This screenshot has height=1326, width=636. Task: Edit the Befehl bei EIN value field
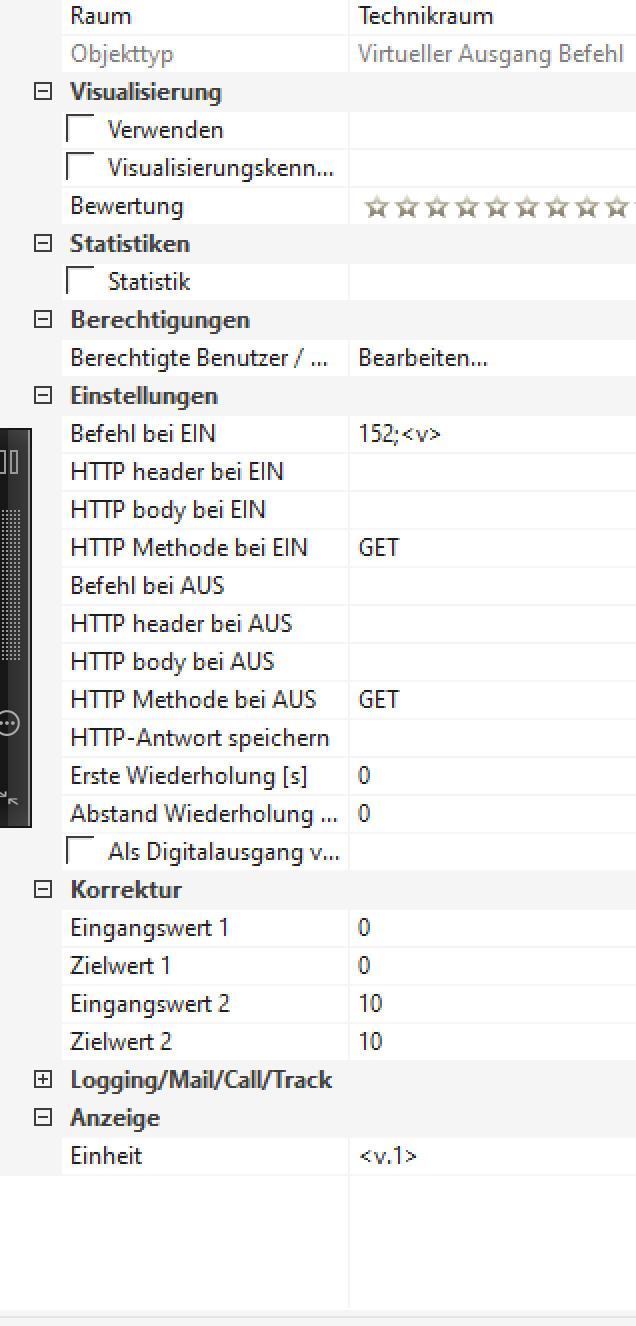point(490,434)
